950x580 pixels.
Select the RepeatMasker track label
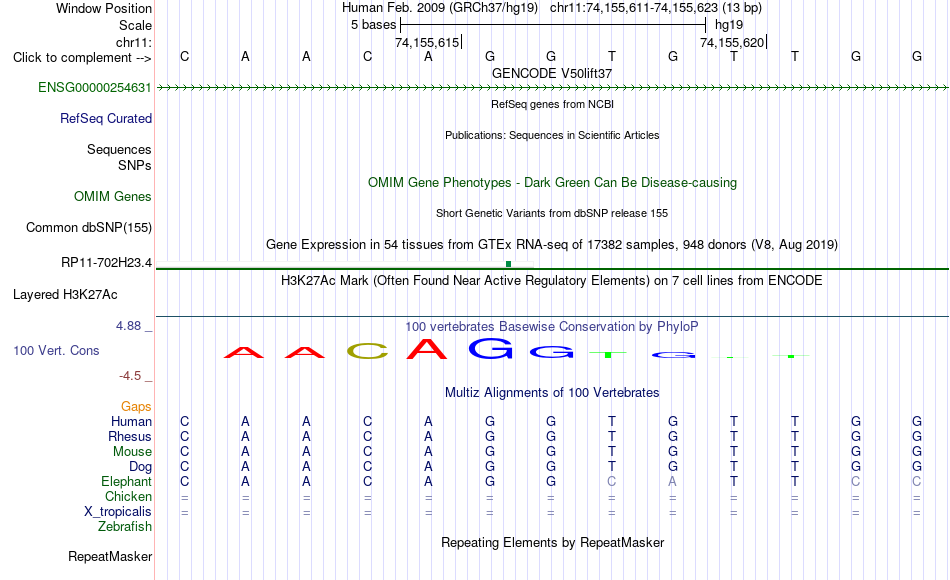[110, 556]
